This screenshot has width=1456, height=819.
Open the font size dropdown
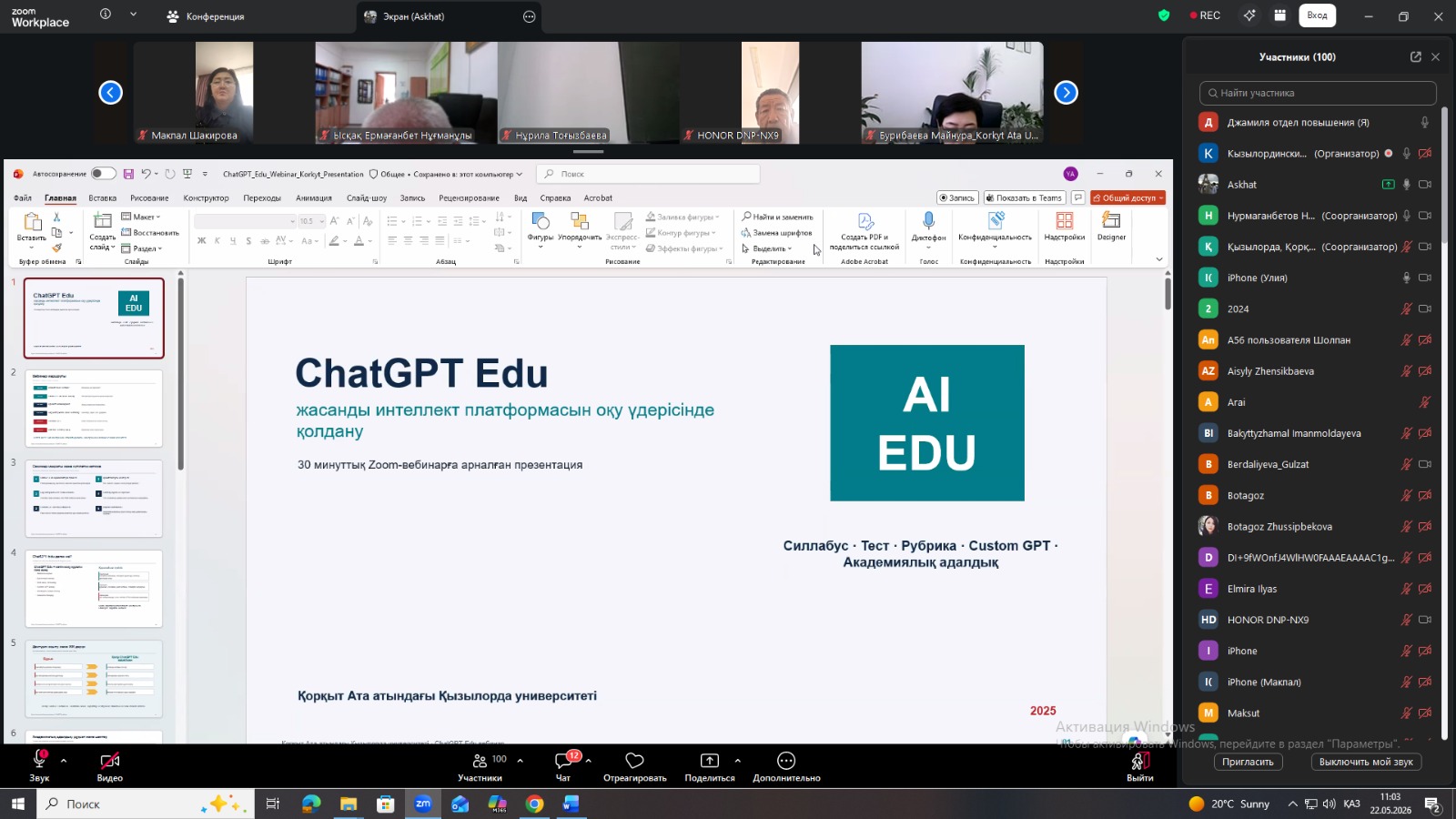(x=321, y=221)
